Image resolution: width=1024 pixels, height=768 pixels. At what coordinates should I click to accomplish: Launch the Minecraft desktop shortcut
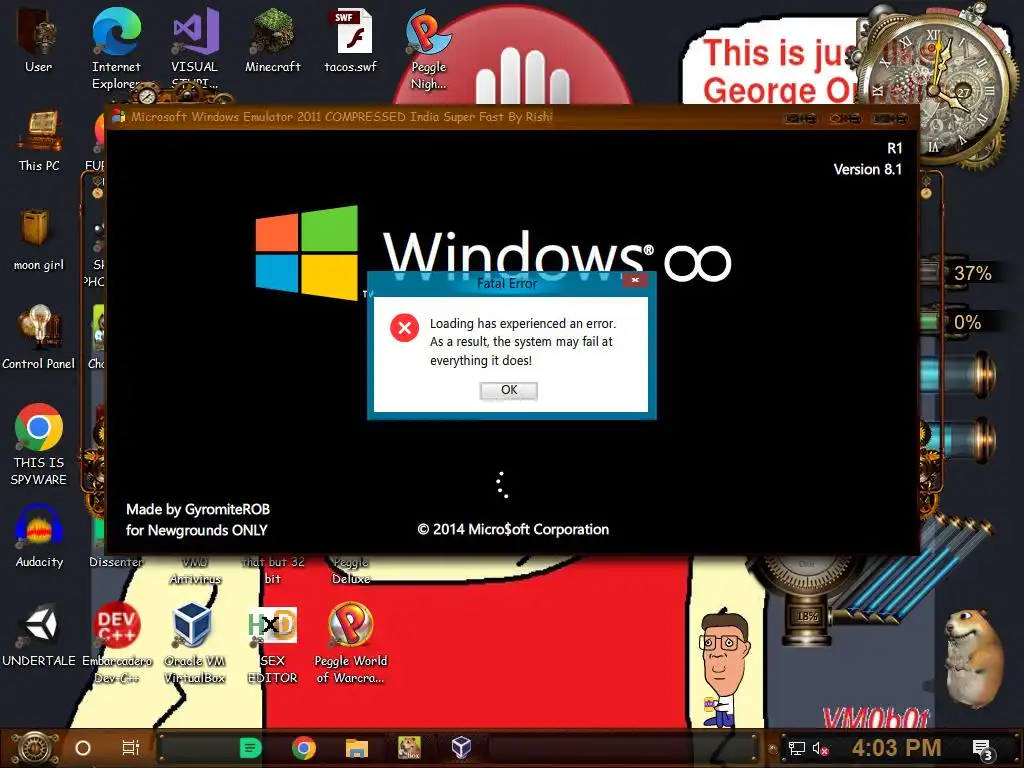tap(272, 39)
